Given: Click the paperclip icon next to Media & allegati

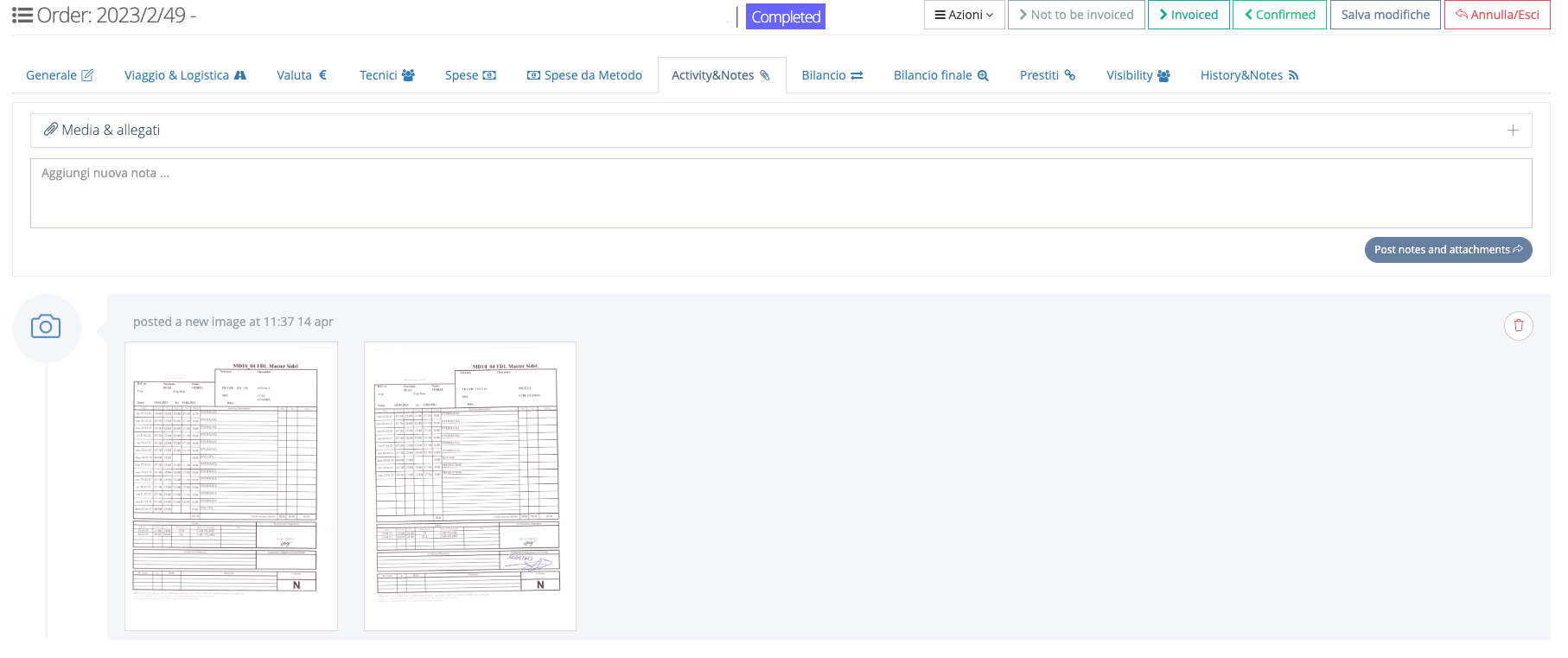Looking at the screenshot, I should click(51, 130).
